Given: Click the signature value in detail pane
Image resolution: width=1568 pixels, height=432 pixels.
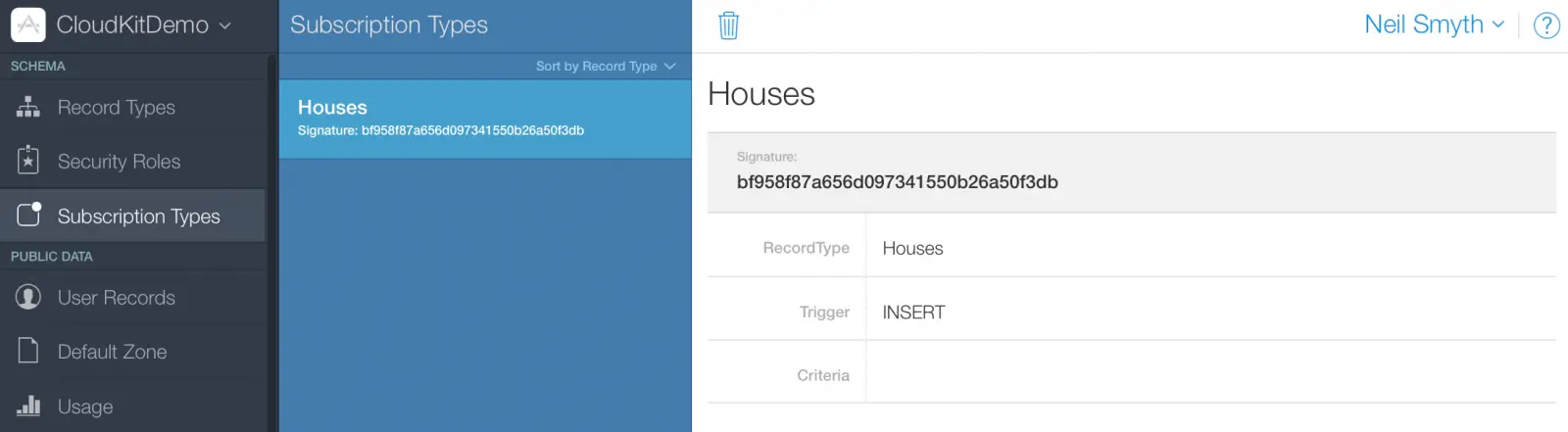Looking at the screenshot, I should tap(897, 182).
